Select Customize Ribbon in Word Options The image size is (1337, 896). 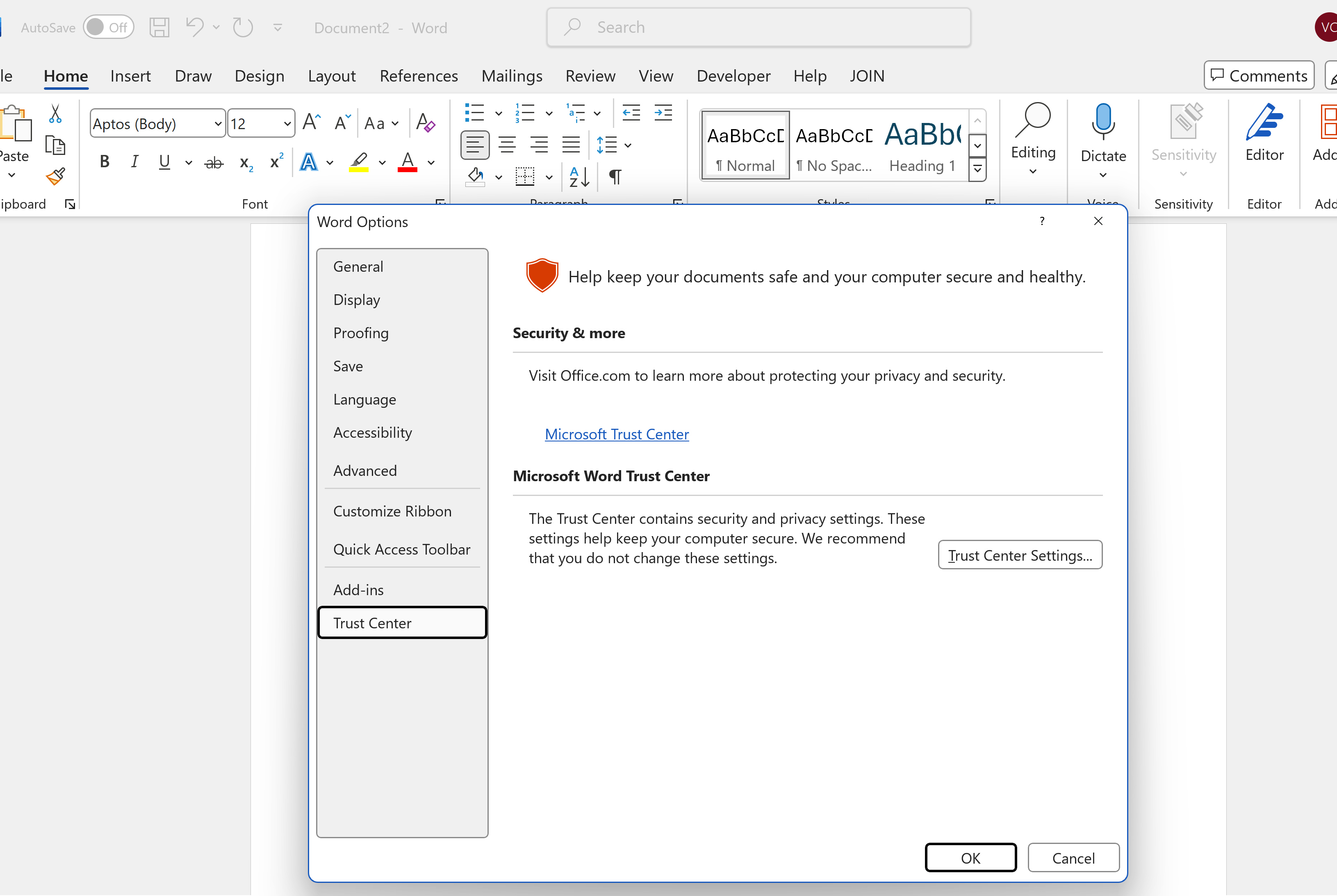pos(402,512)
